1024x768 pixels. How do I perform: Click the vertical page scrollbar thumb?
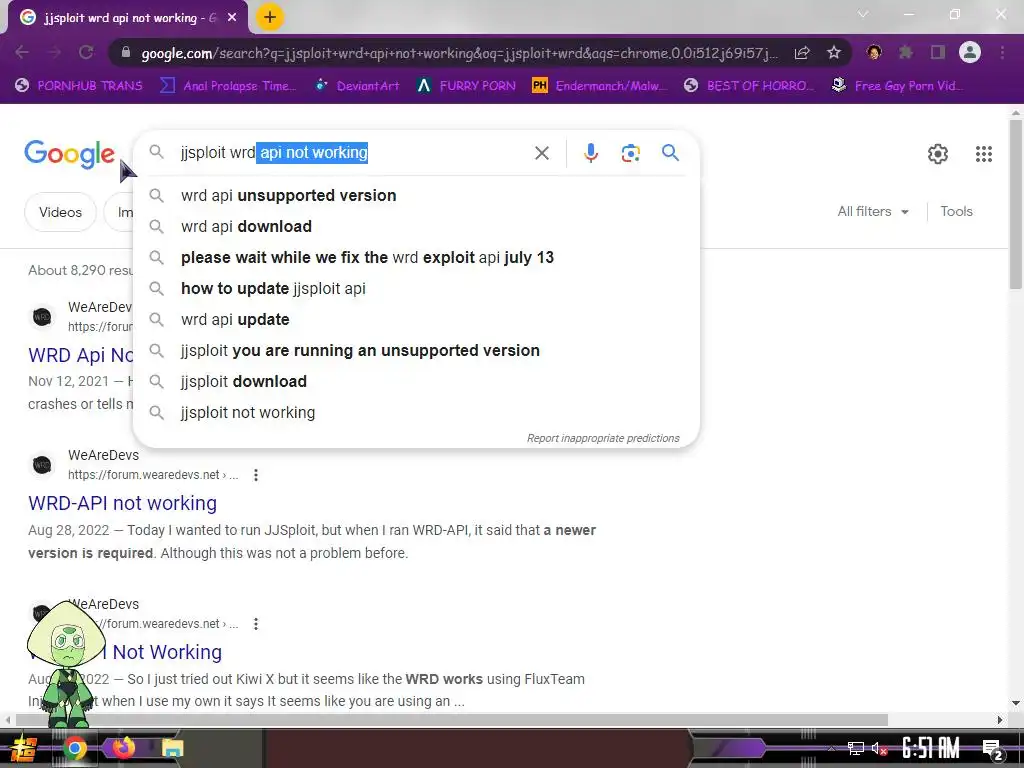coord(1016,204)
